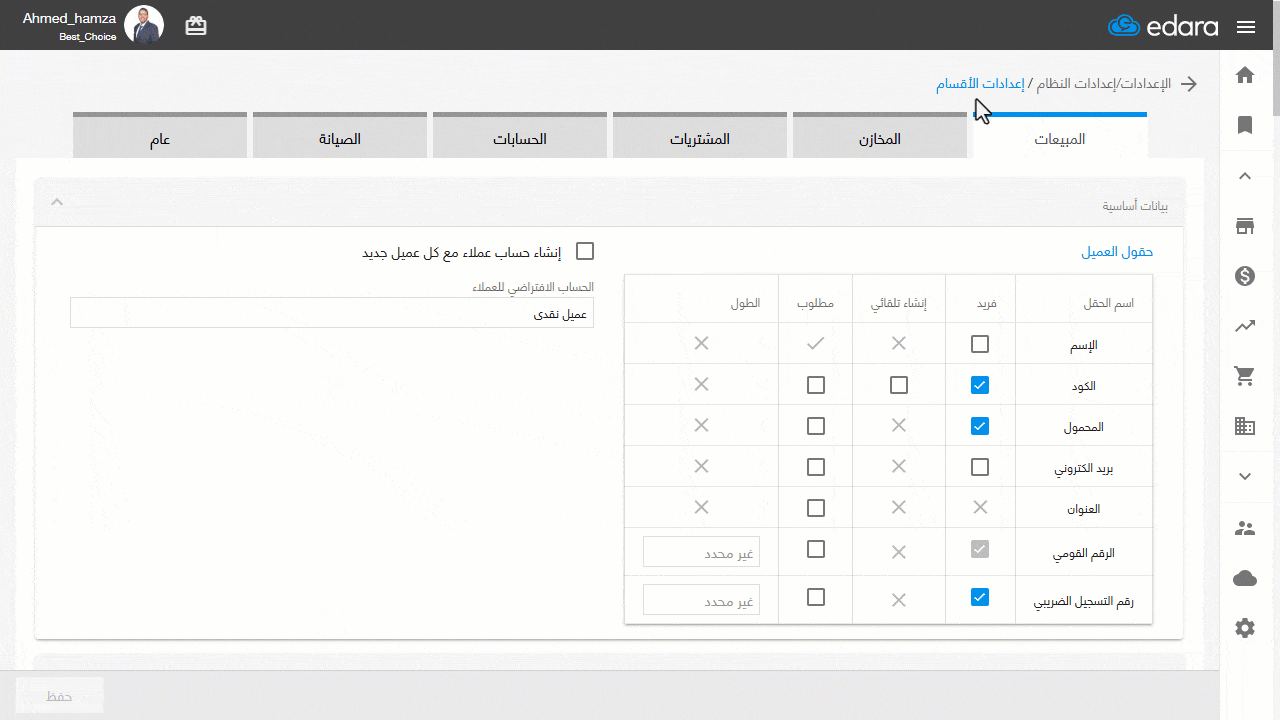Click the حقول العميل heading link
The width and height of the screenshot is (1280, 720).
(1117, 252)
